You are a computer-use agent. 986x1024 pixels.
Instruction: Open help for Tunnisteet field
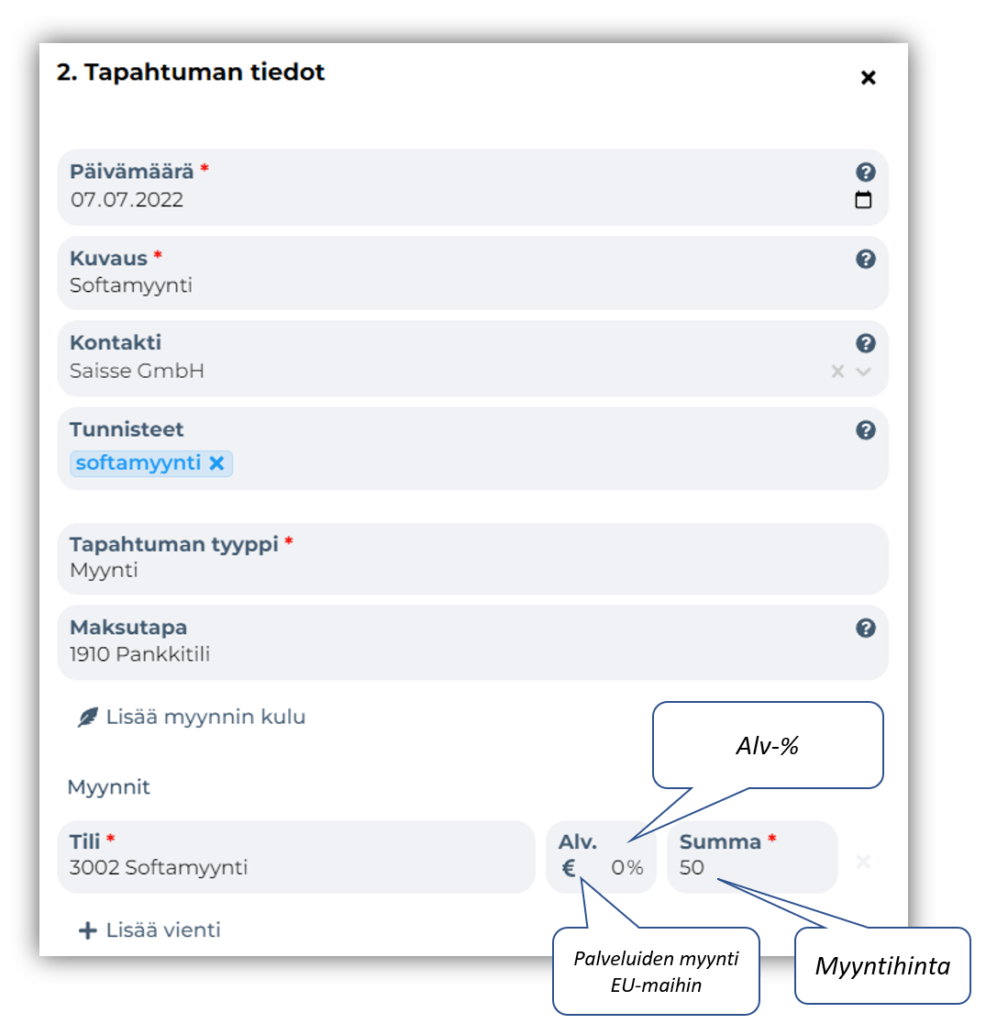(x=865, y=430)
